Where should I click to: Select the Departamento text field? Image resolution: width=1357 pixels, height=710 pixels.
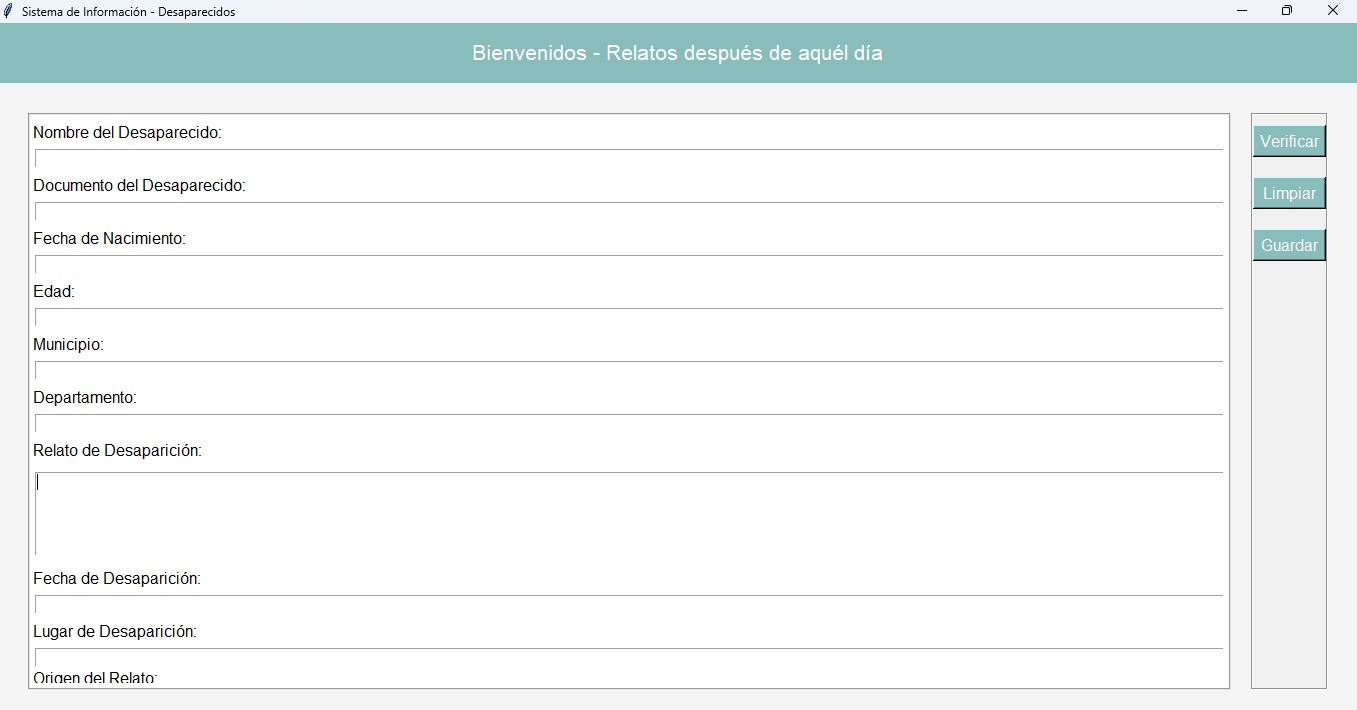pos(629,423)
